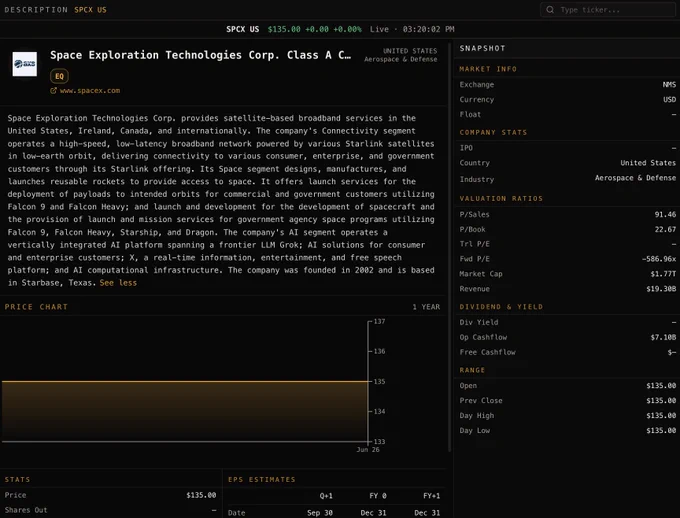Click the Div Yield row
The height and width of the screenshot is (518, 680).
tap(567, 322)
